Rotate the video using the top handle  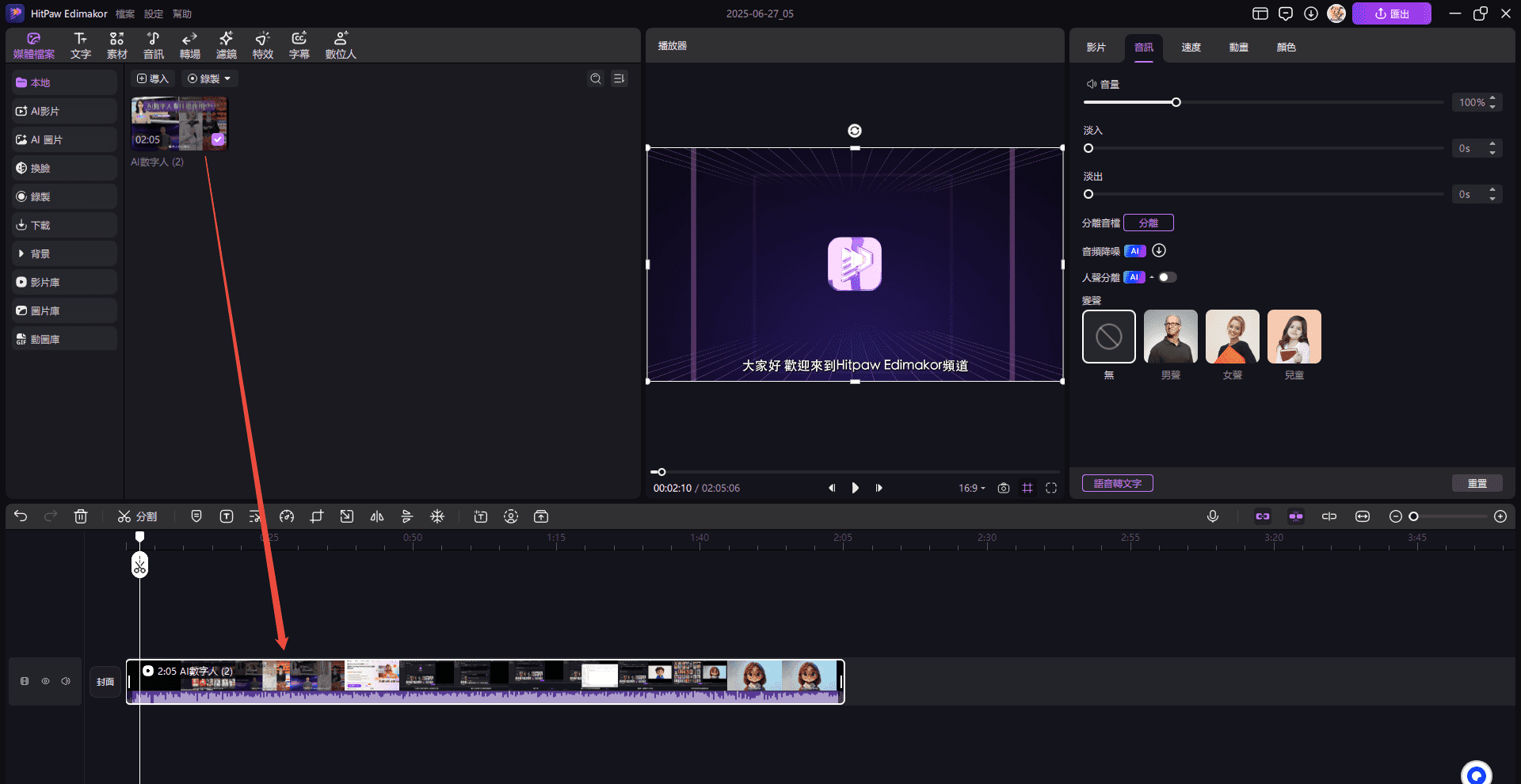coord(855,131)
